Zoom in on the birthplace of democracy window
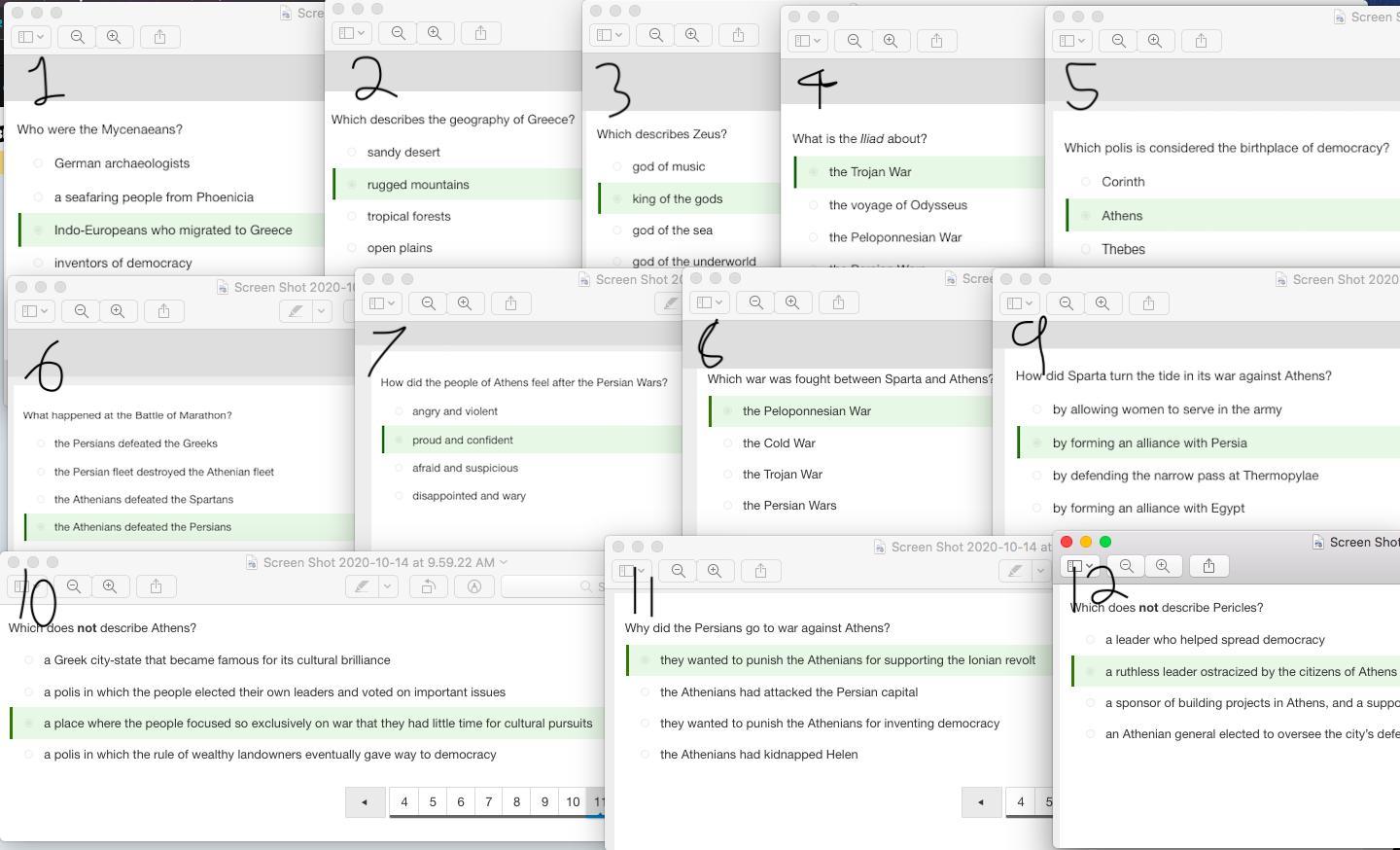Viewport: 1400px width, 850px height. (x=1155, y=41)
